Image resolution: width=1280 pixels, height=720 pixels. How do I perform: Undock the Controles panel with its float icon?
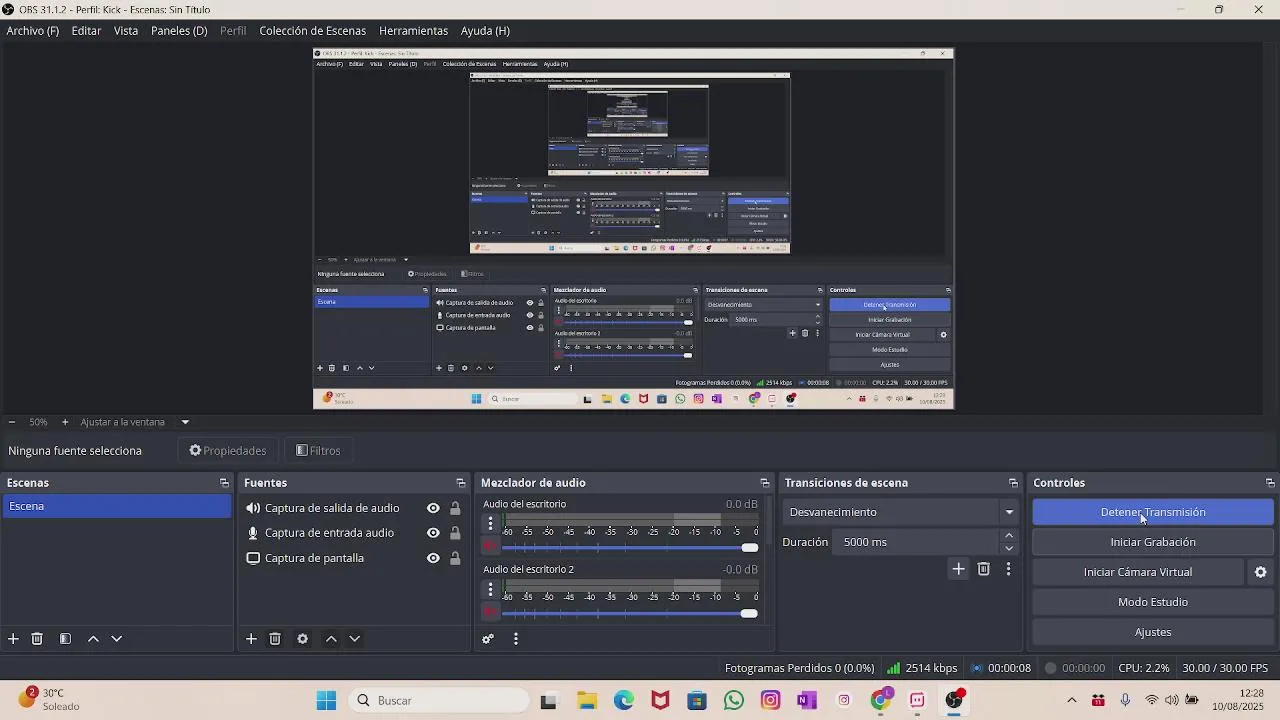(x=1270, y=483)
